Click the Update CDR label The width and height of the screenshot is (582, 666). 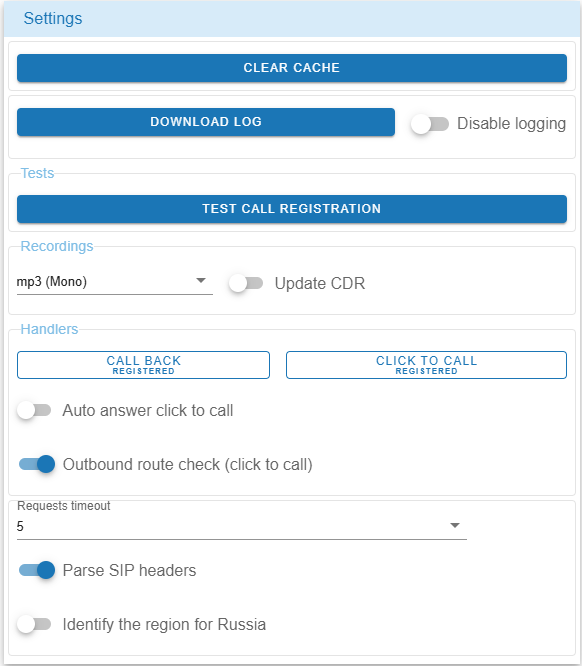tap(320, 283)
